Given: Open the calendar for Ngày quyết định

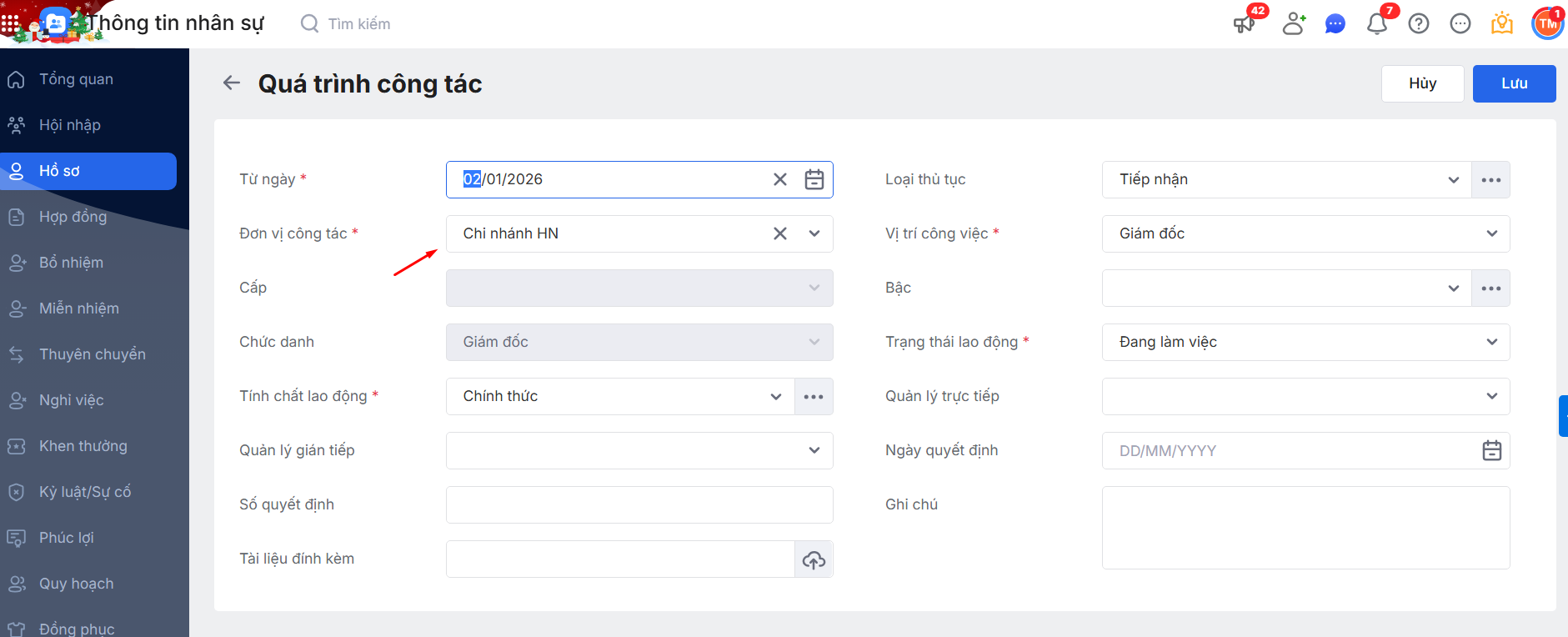Looking at the screenshot, I should click(1492, 450).
